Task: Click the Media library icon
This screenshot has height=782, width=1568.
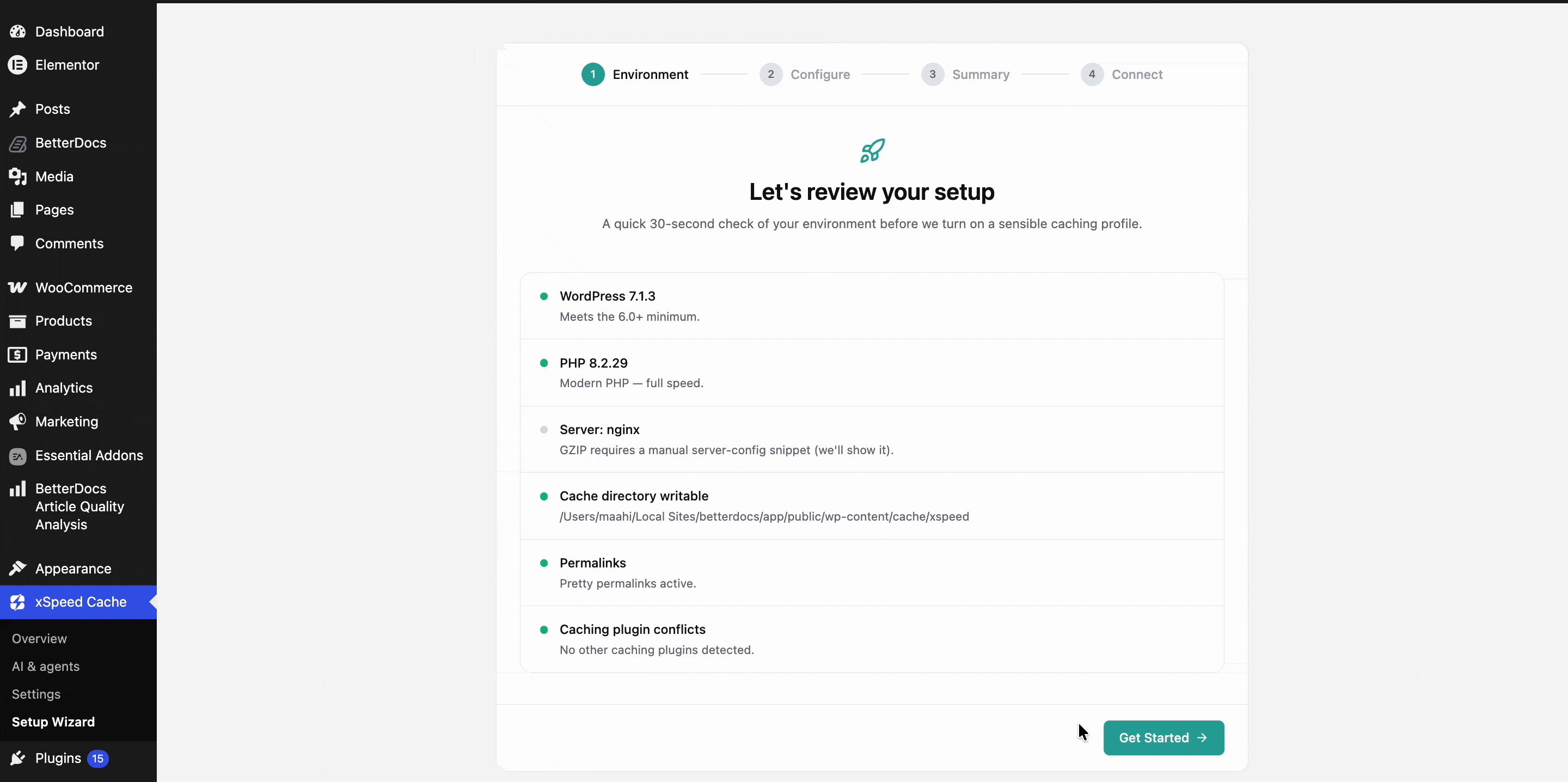Action: (17, 176)
